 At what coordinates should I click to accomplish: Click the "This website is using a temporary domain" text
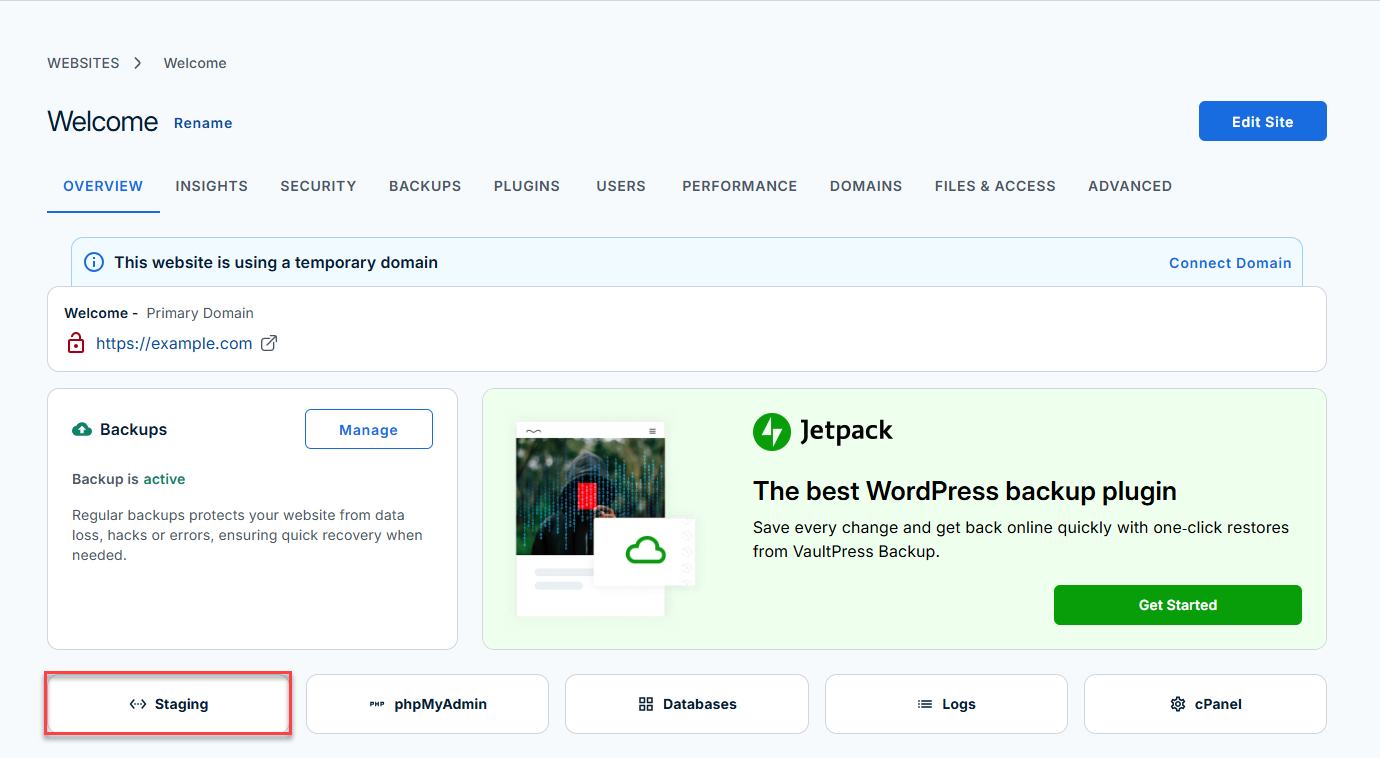click(x=276, y=263)
